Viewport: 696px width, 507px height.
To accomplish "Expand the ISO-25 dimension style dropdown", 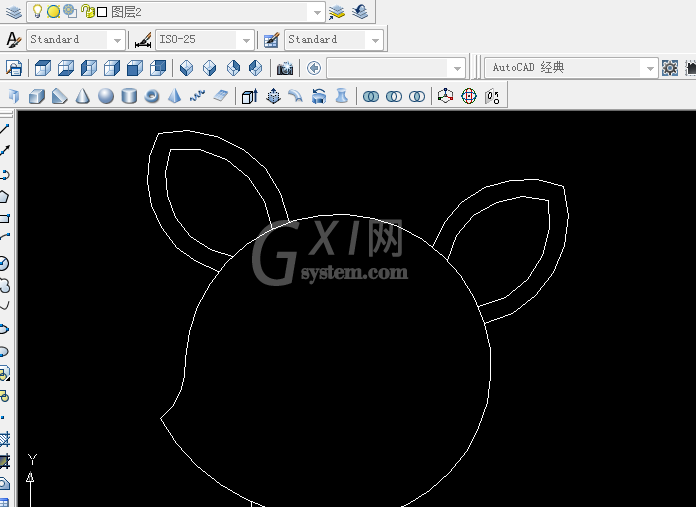I will 246,40.
